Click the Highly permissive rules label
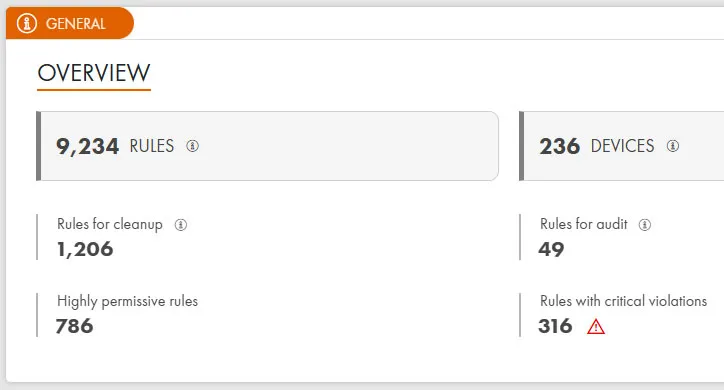 tap(127, 301)
